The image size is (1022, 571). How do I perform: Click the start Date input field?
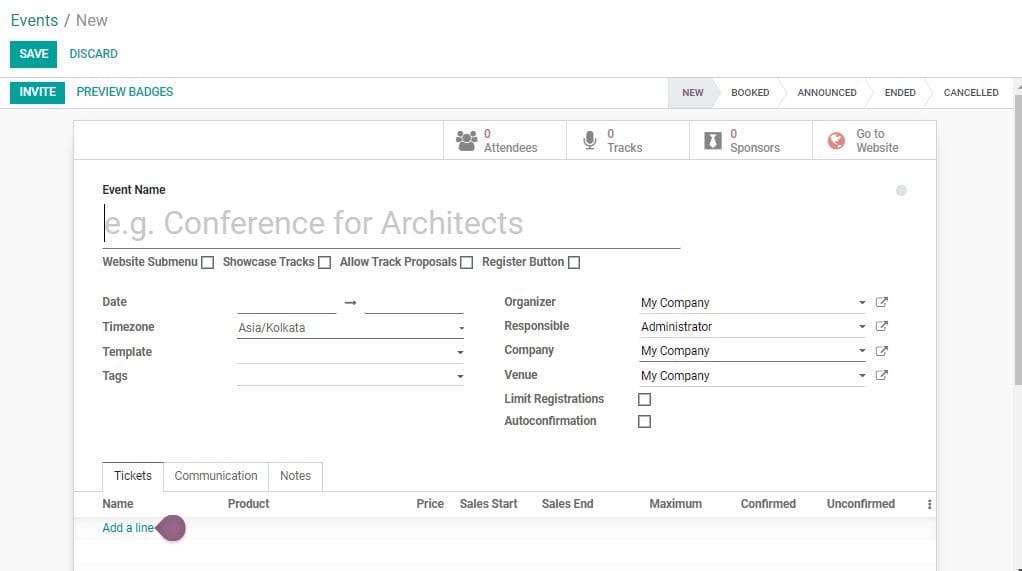287,302
